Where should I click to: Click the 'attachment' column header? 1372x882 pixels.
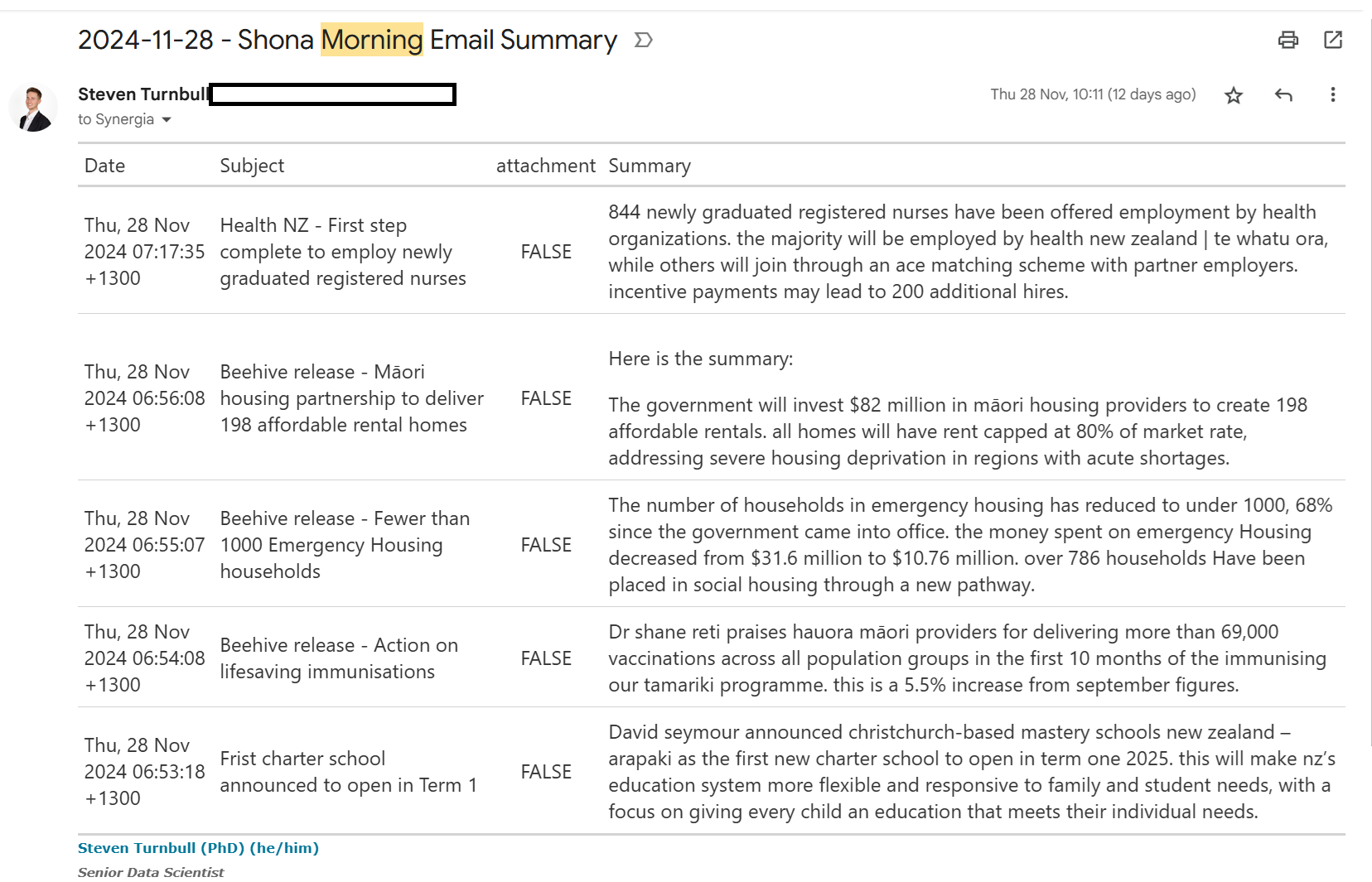tap(545, 166)
